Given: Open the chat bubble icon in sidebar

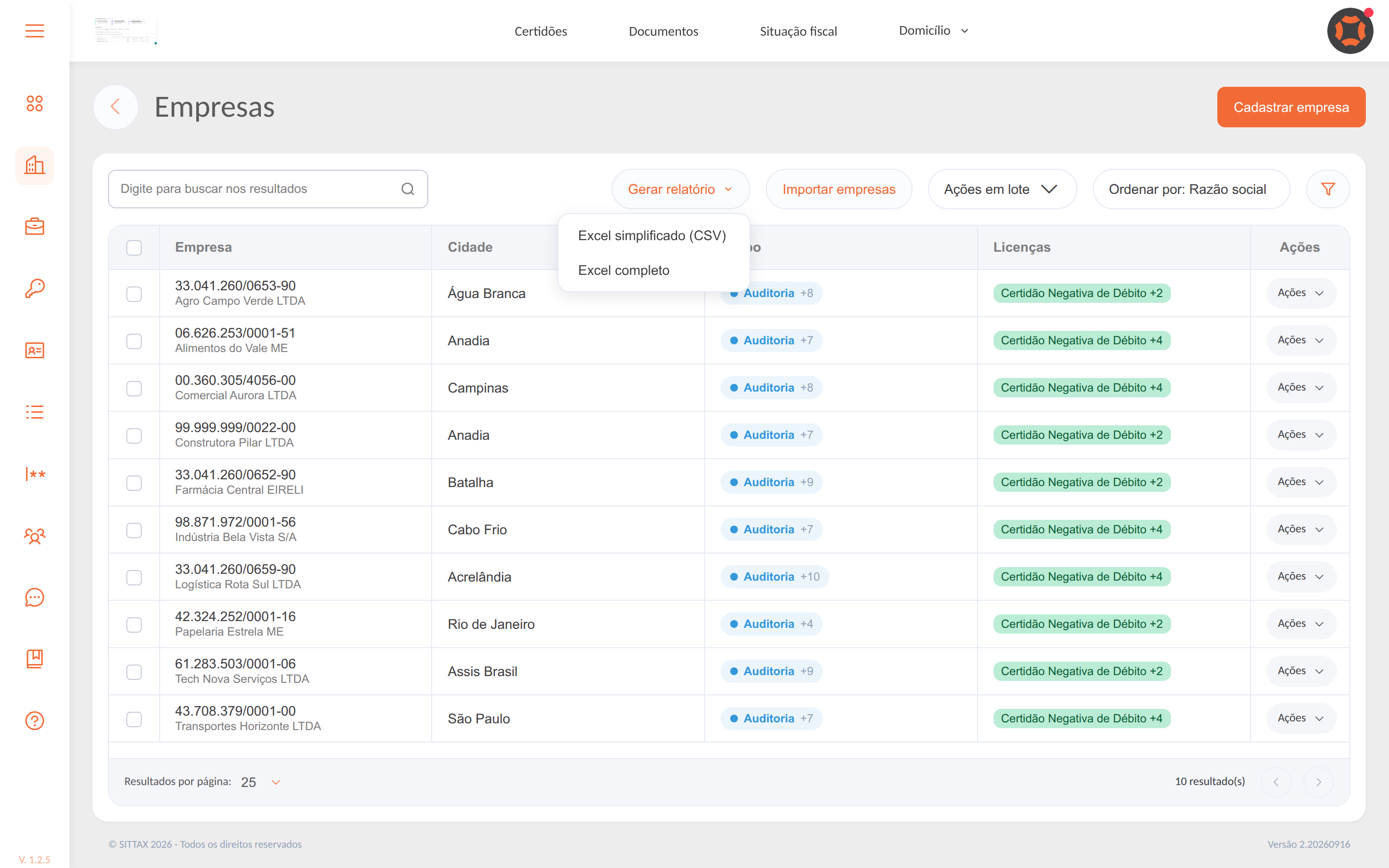Looking at the screenshot, I should [34, 597].
